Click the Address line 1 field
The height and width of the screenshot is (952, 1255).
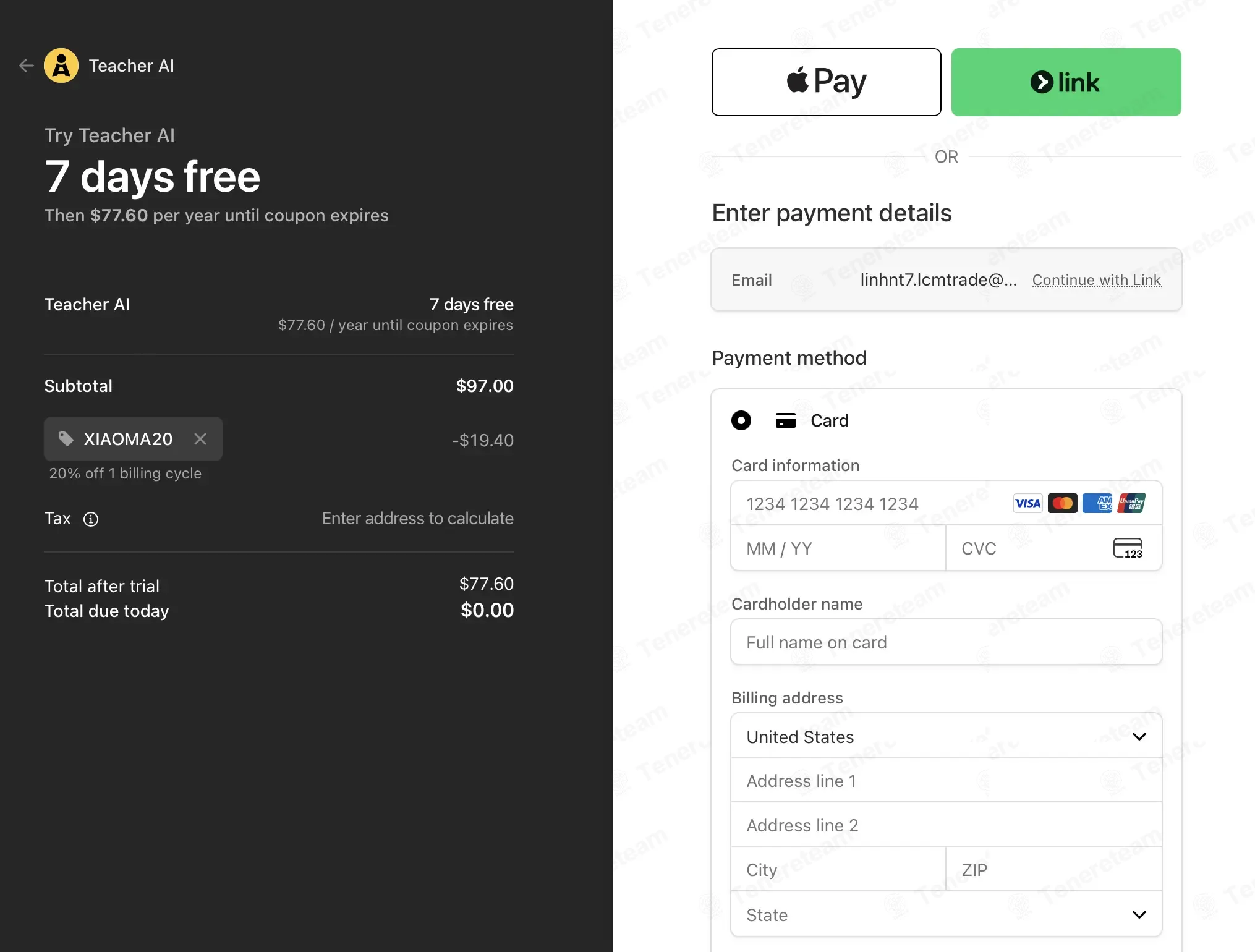(x=947, y=781)
